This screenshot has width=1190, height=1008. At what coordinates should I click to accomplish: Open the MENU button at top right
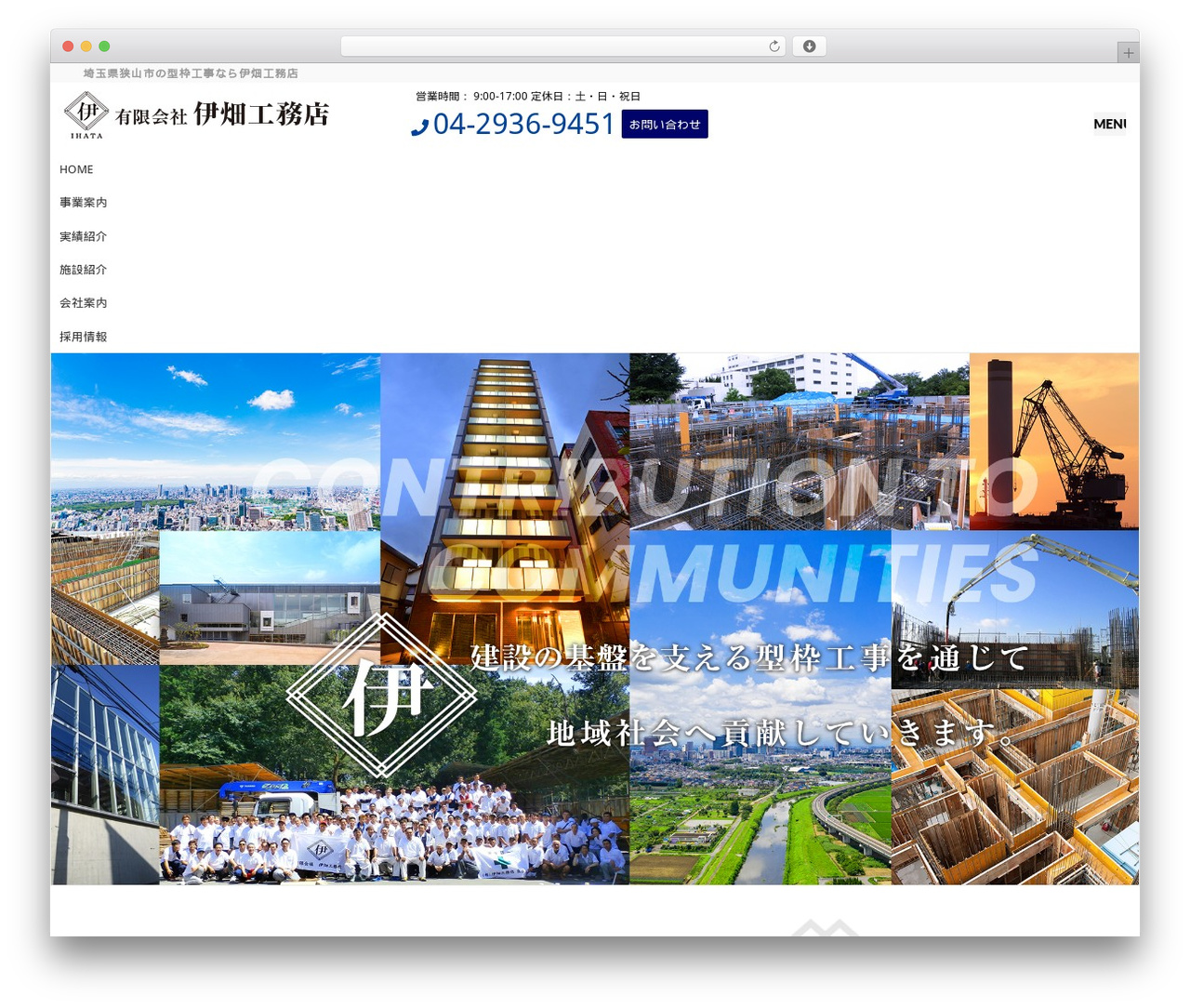point(1109,124)
